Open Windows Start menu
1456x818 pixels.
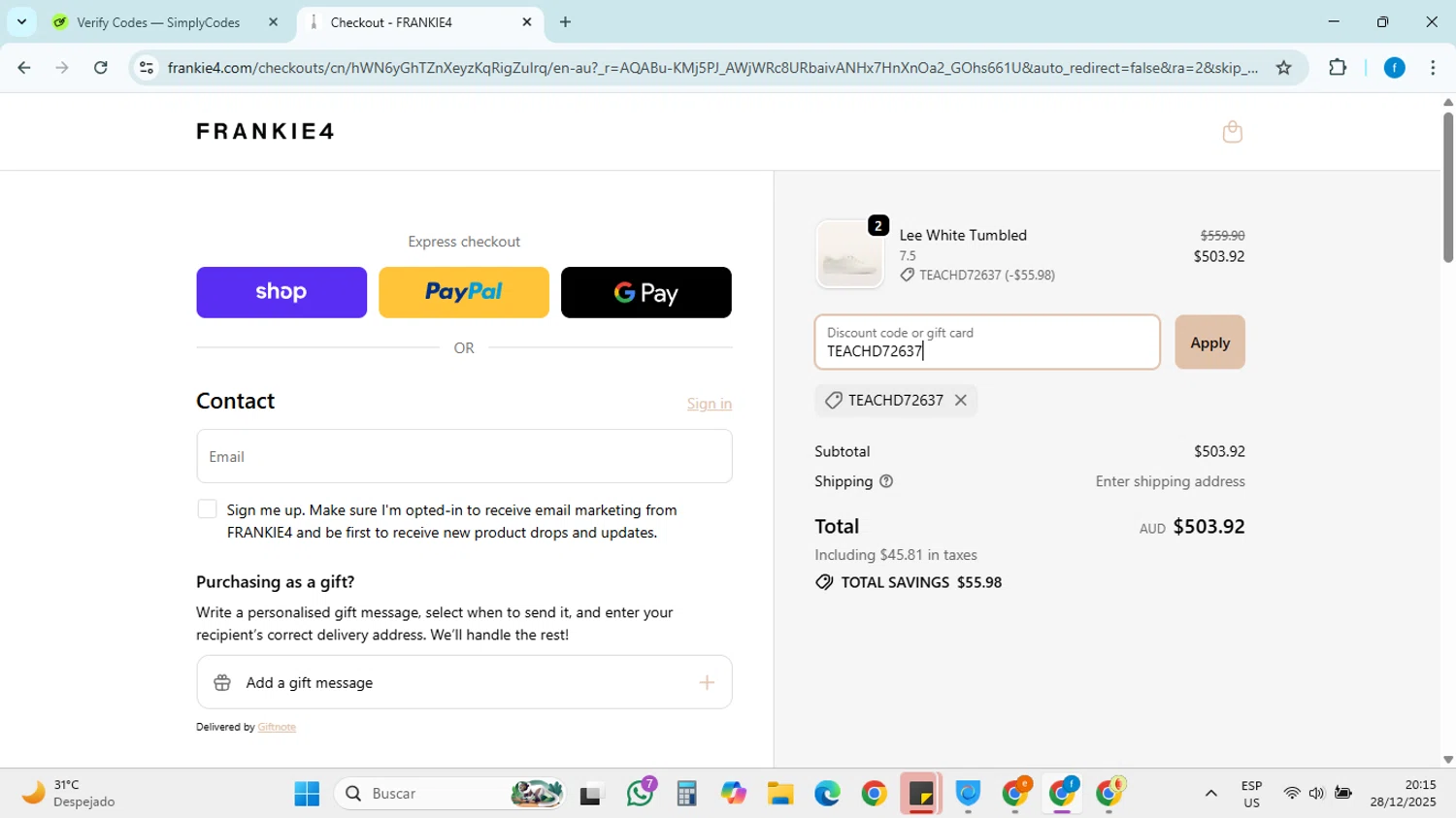click(x=307, y=794)
